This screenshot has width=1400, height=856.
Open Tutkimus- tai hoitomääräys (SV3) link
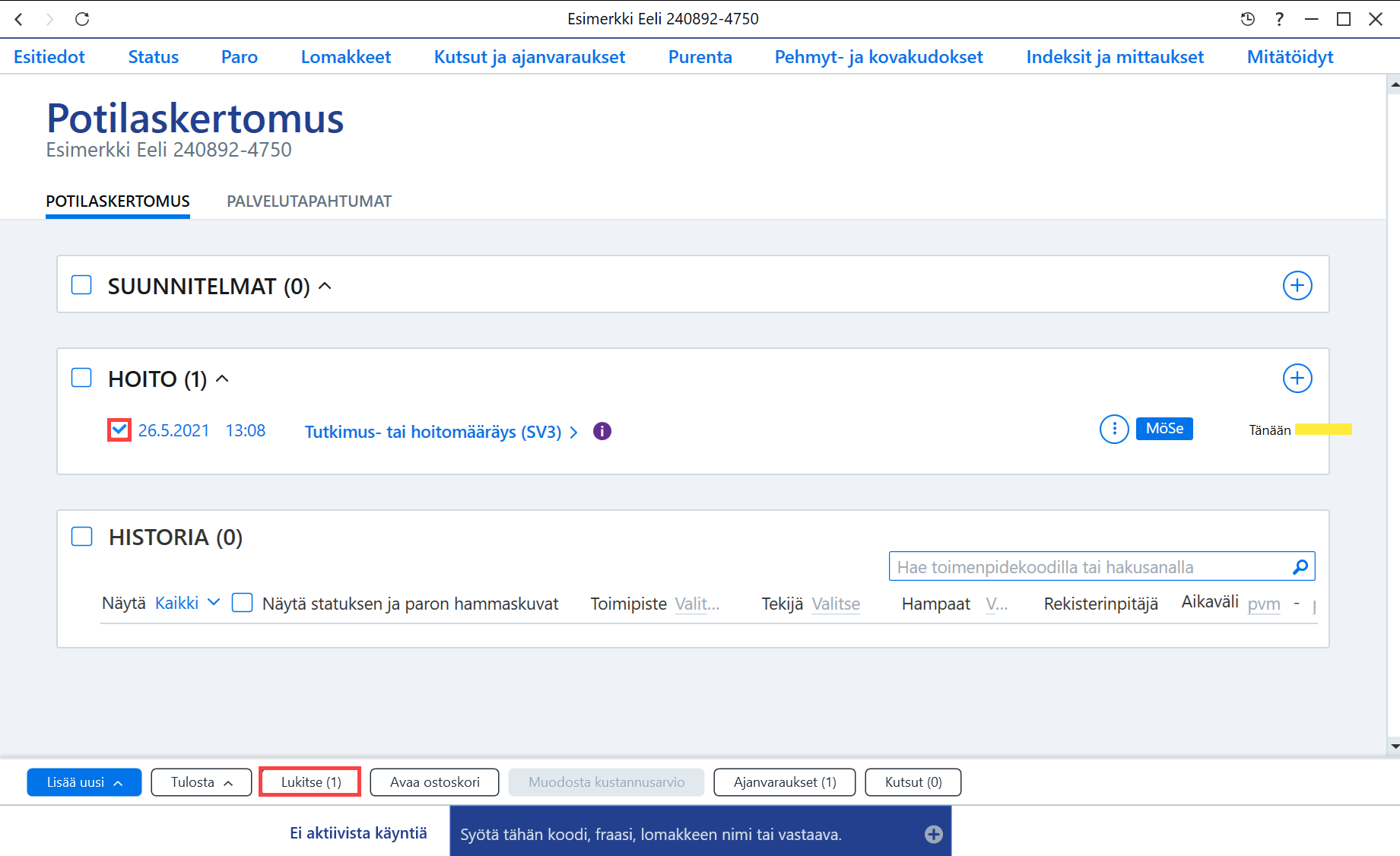433,432
